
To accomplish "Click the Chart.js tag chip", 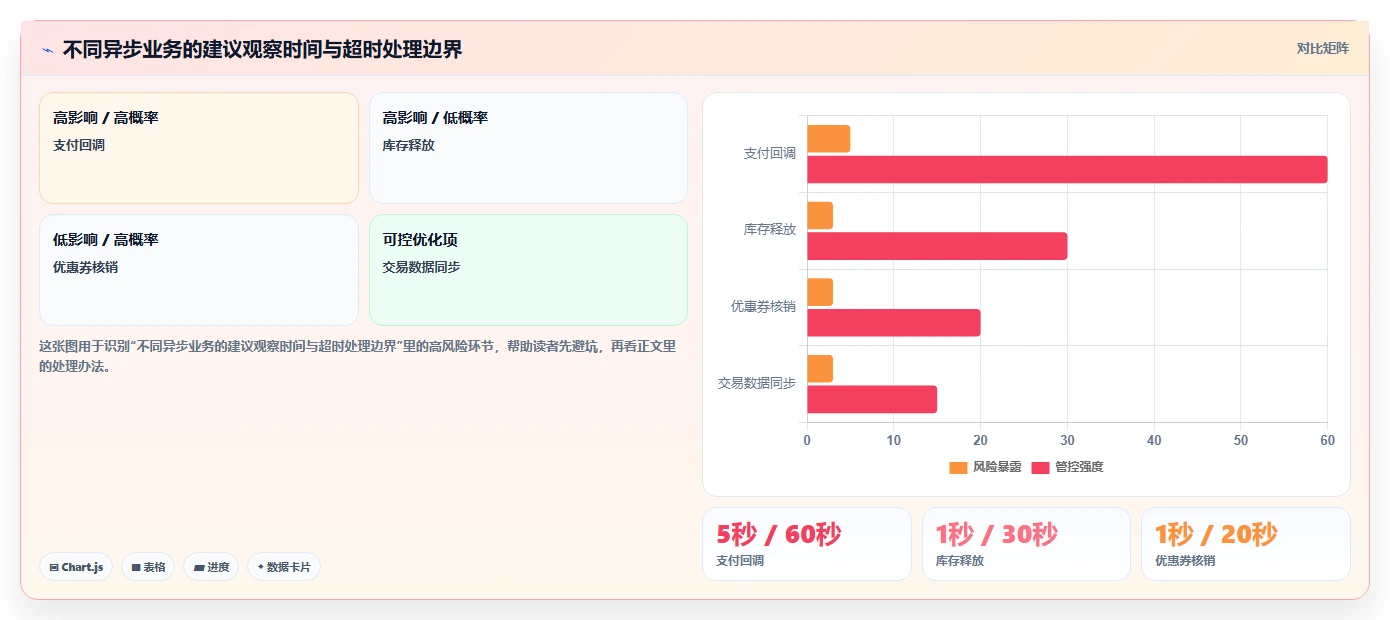I will pyautogui.click(x=76, y=567).
